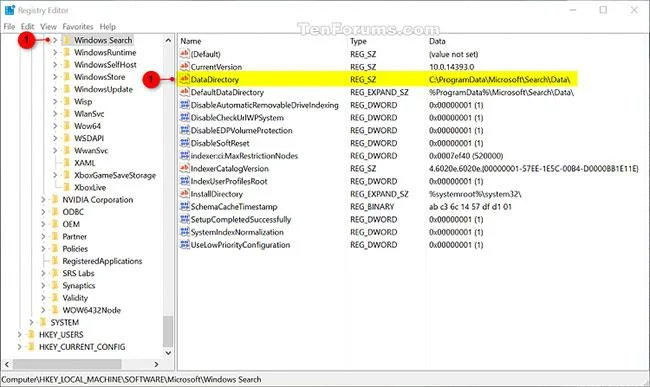Select the DataDirectory value name

point(215,79)
